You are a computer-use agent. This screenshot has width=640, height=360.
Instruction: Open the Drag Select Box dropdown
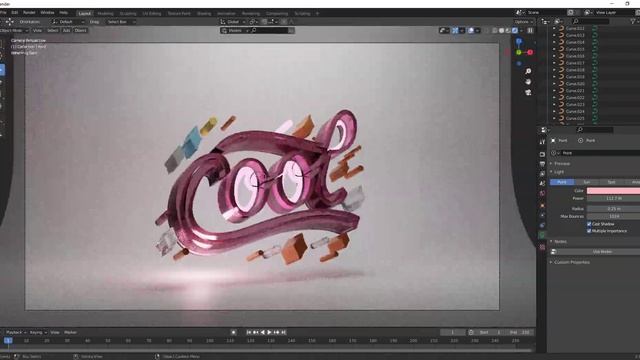pos(120,22)
